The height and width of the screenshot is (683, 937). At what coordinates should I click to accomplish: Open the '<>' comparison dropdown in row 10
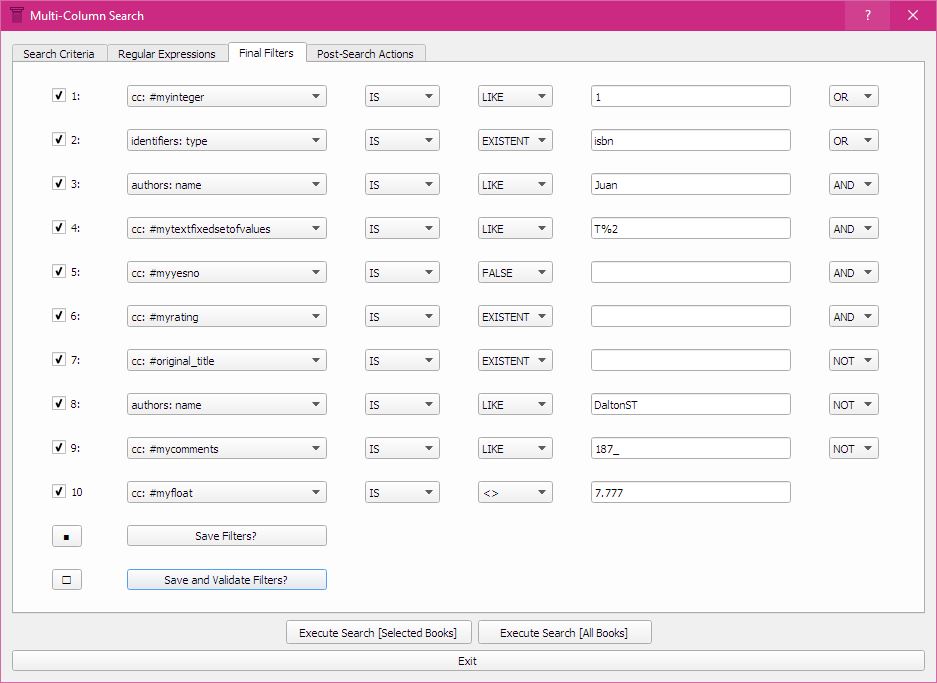point(515,493)
